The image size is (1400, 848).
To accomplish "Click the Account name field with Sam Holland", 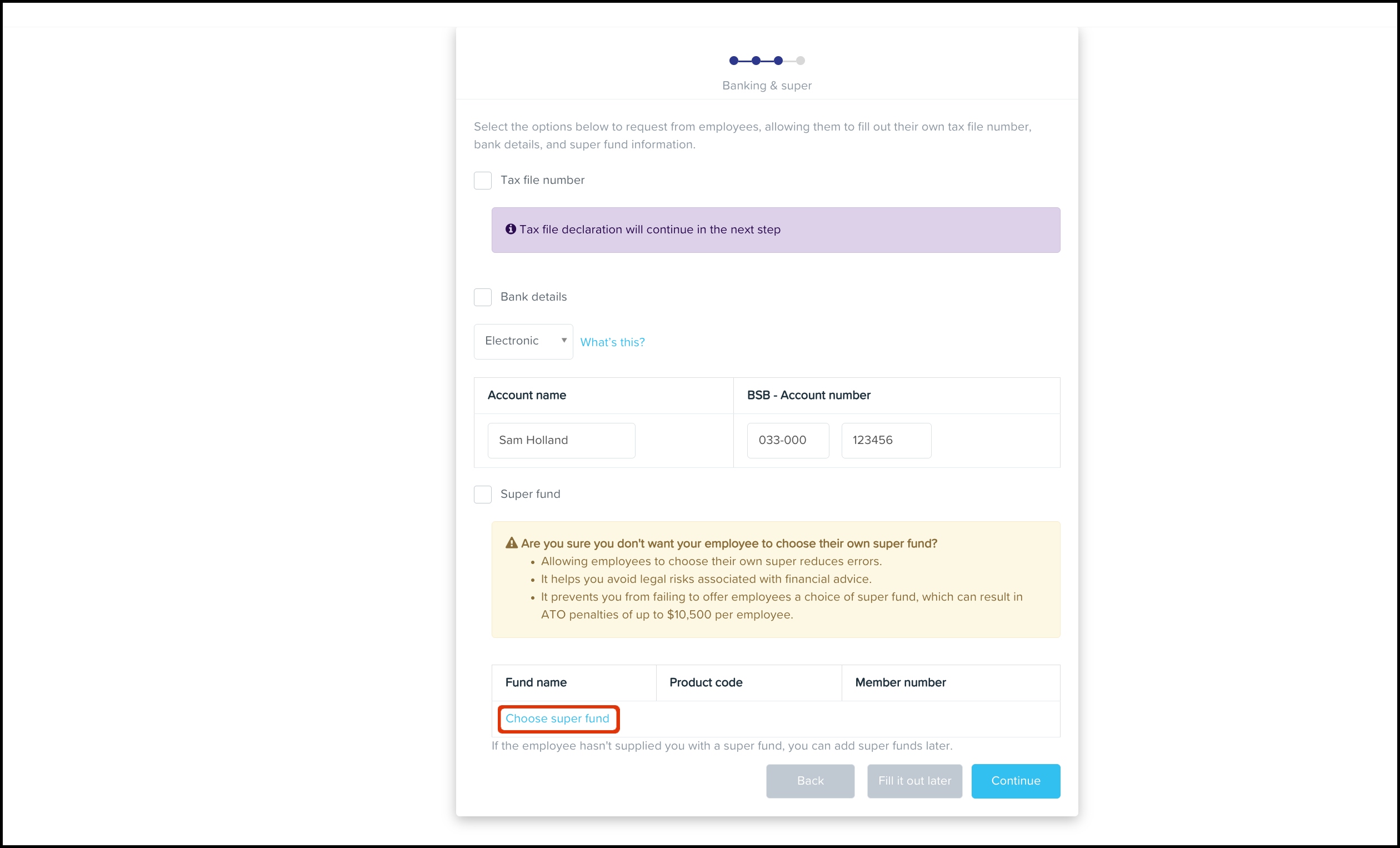I will tap(561, 441).
